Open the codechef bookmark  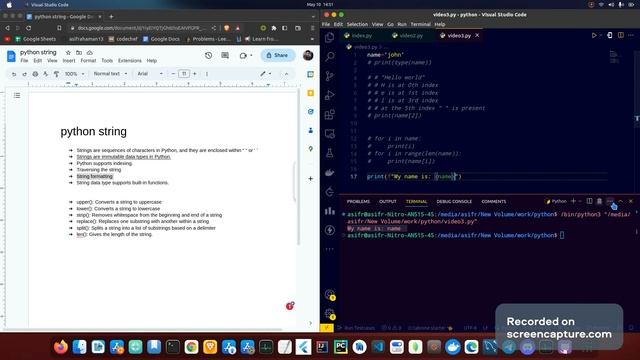(123, 39)
